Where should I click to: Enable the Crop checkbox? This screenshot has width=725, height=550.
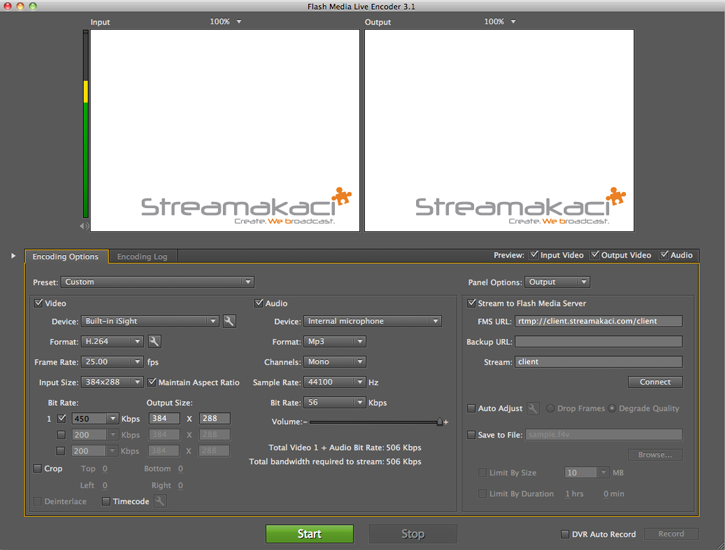pyautogui.click(x=37, y=469)
